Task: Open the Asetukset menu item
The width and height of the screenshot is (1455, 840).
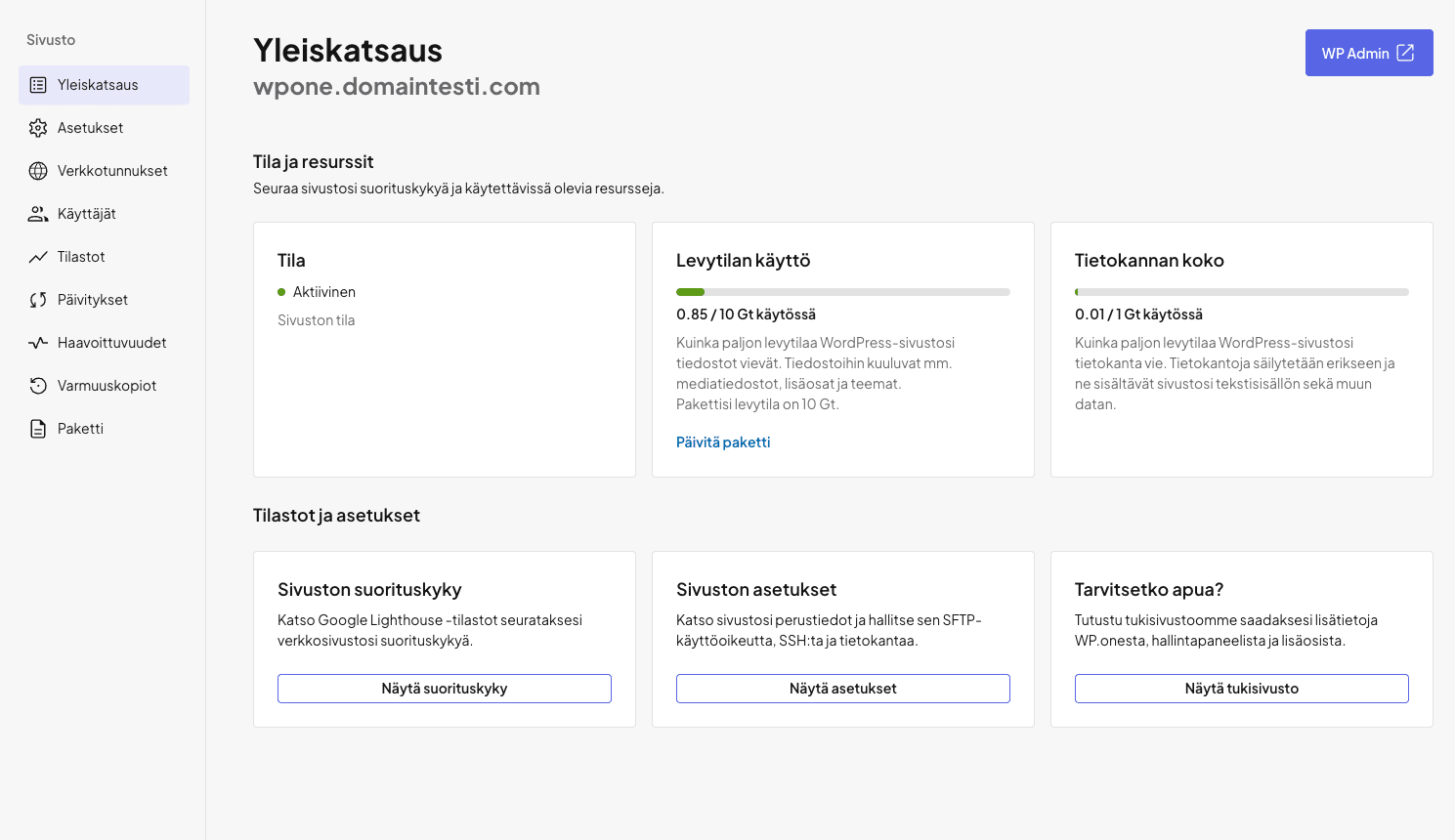Action: point(90,128)
